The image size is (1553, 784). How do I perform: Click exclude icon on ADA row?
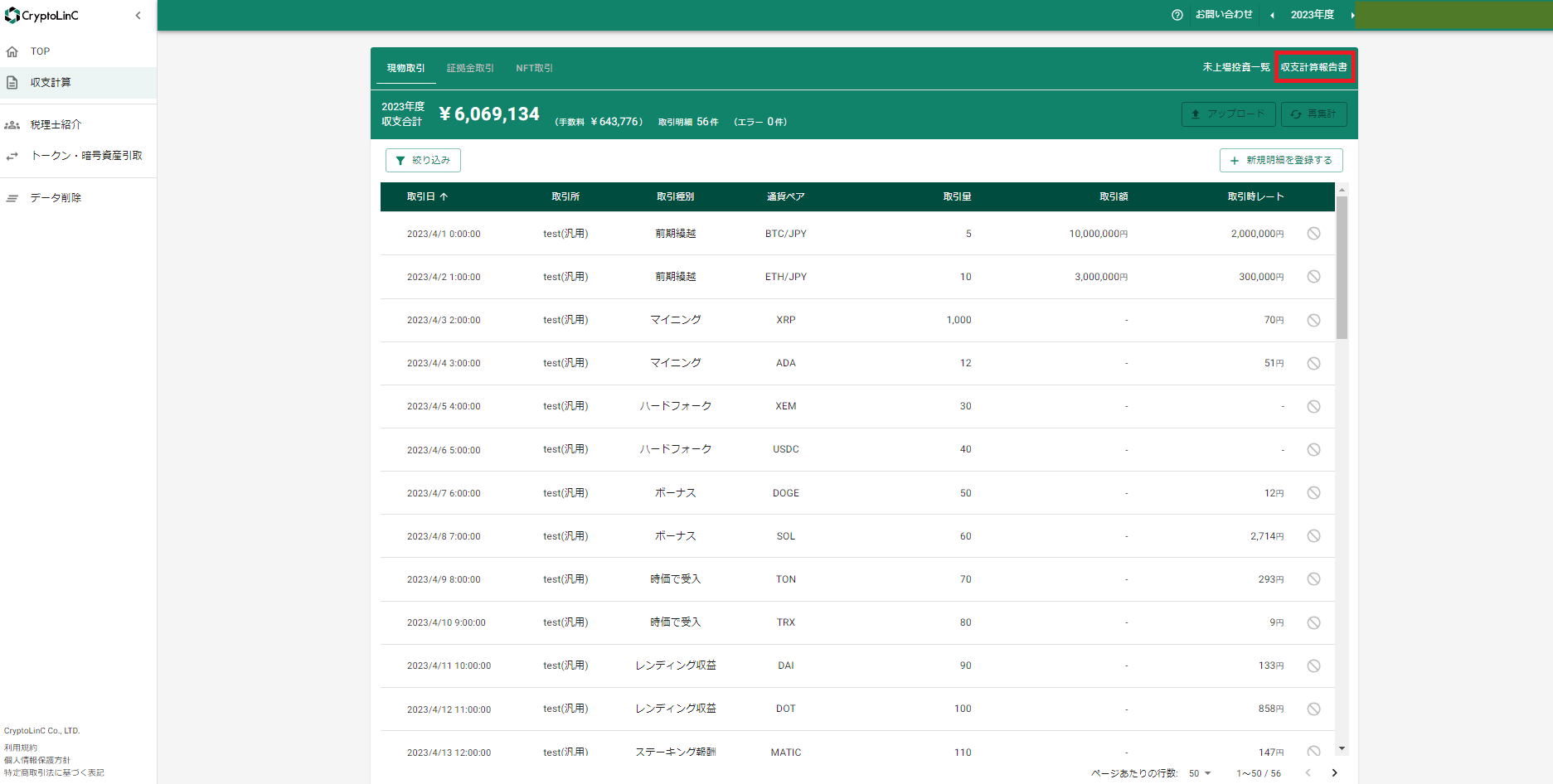coord(1313,363)
